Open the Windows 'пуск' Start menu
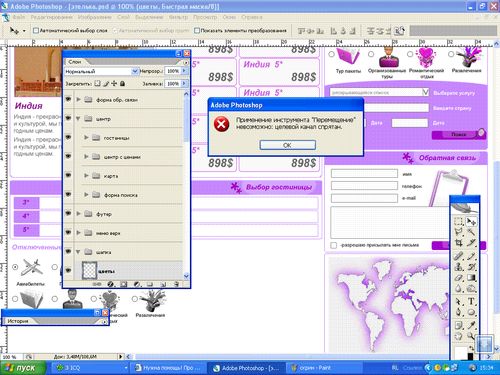 (x=22, y=368)
